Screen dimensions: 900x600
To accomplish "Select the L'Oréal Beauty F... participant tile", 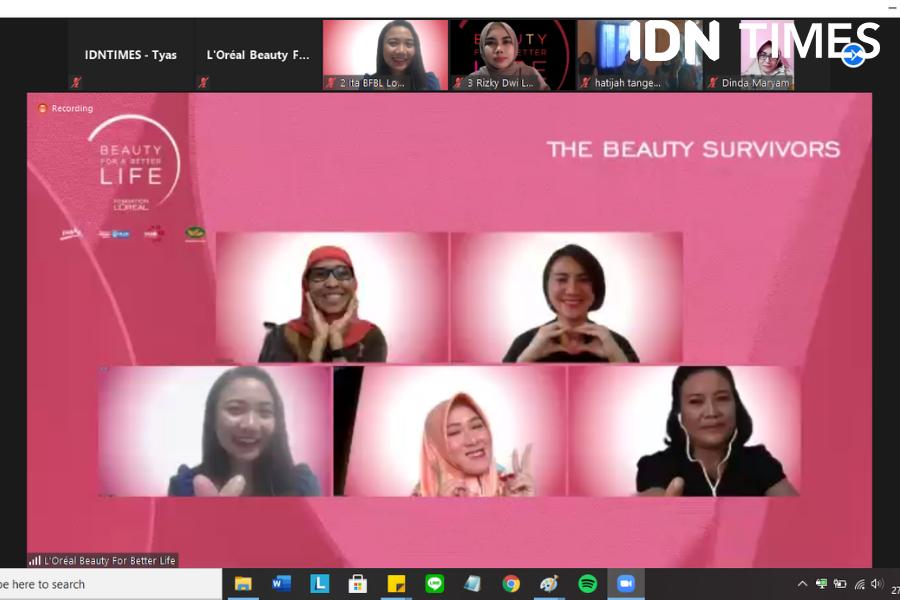I will click(x=258, y=55).
